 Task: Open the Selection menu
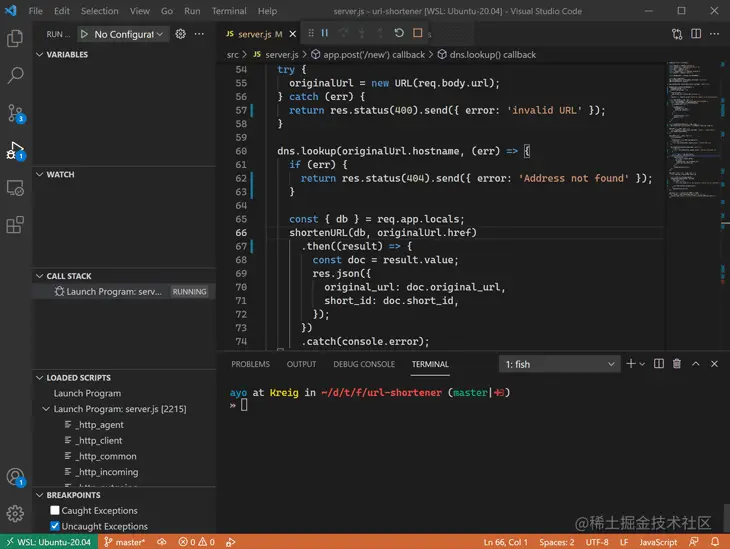tap(100, 11)
